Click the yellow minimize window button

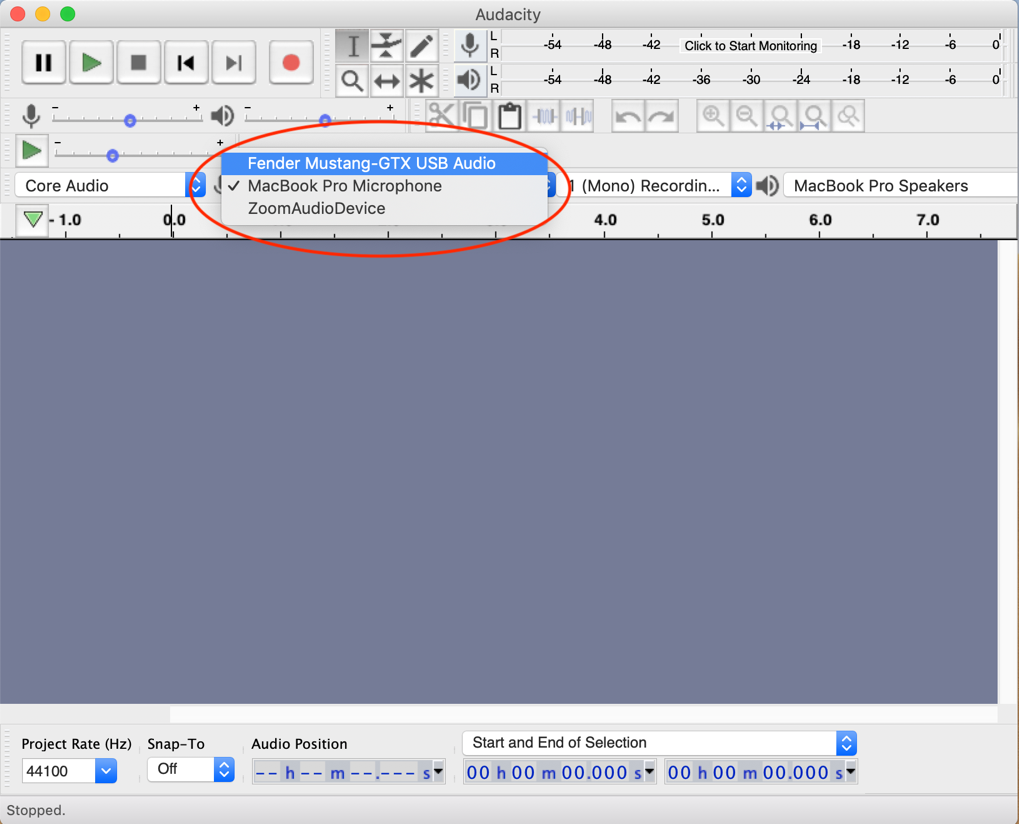[x=43, y=14]
